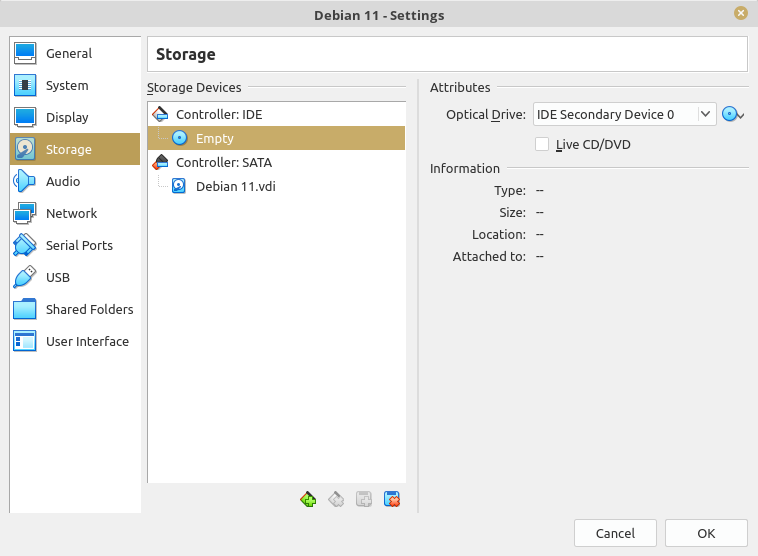Confirm settings with OK
The image size is (758, 556).
tap(706, 533)
